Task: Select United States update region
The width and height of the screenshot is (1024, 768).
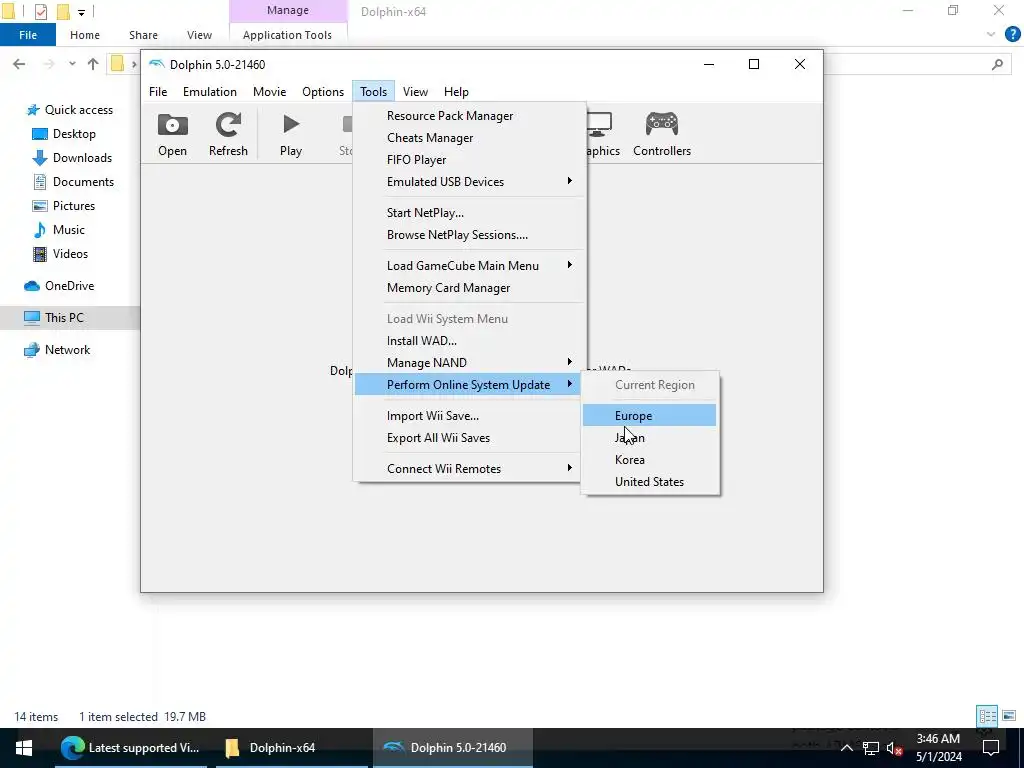Action: (649, 482)
